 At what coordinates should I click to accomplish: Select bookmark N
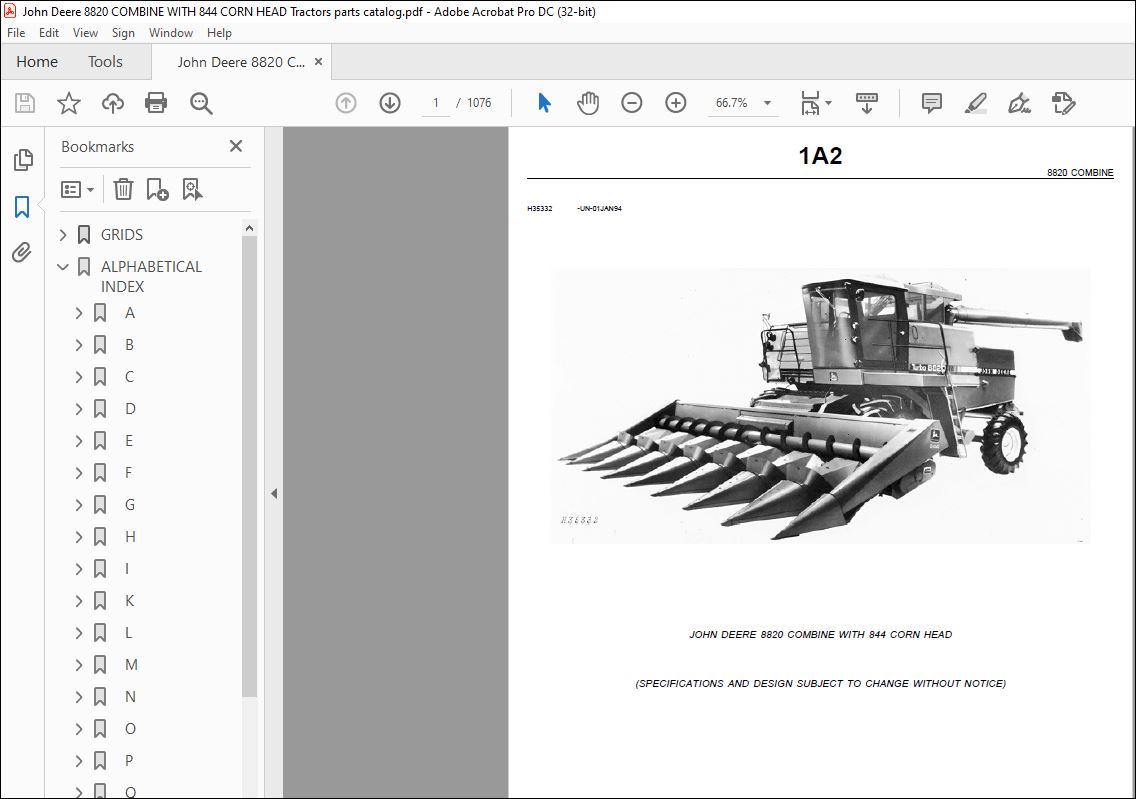(130, 697)
